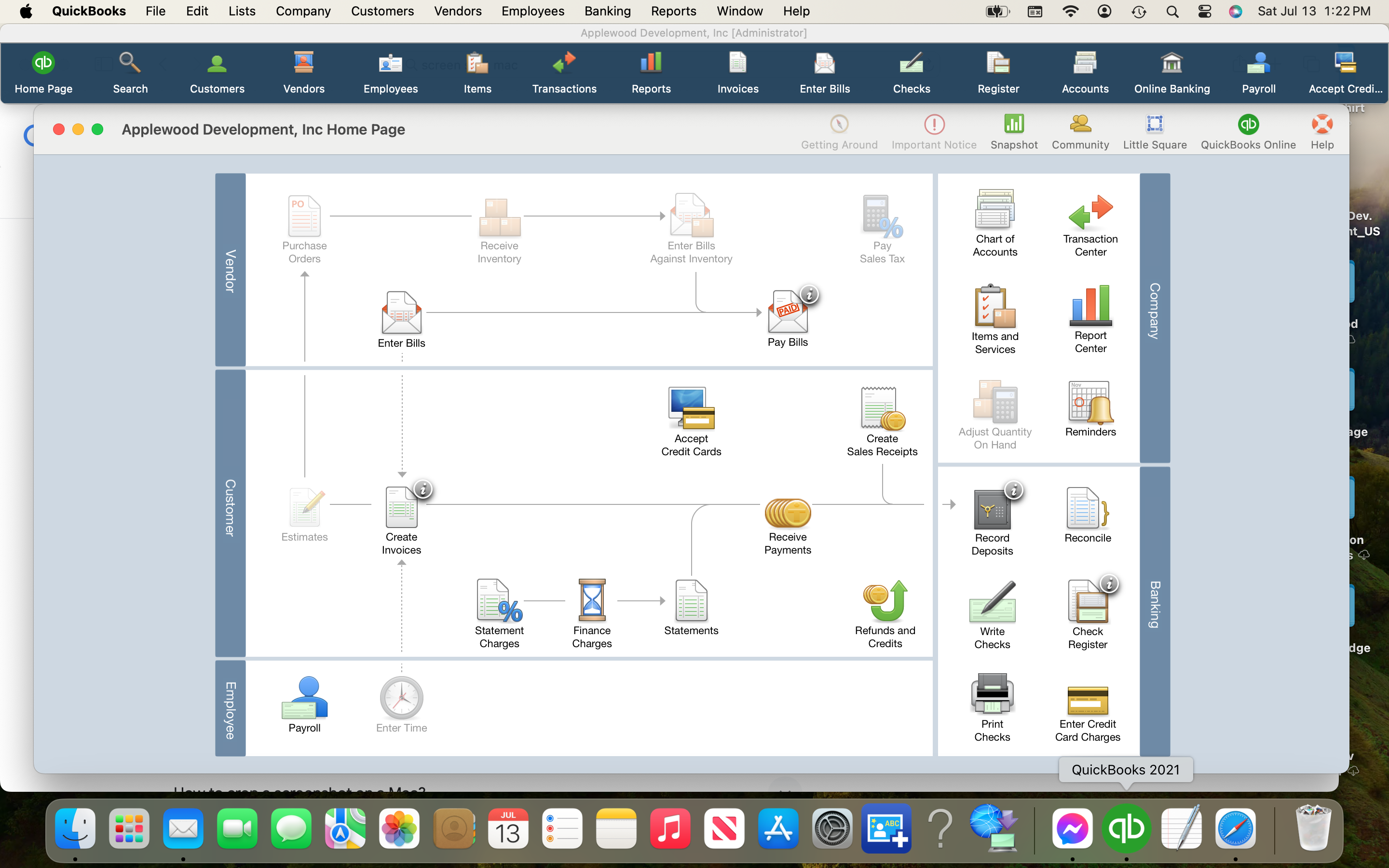The height and width of the screenshot is (868, 1389).
Task: Click info badge on the Pay Bills icon
Action: click(809, 295)
